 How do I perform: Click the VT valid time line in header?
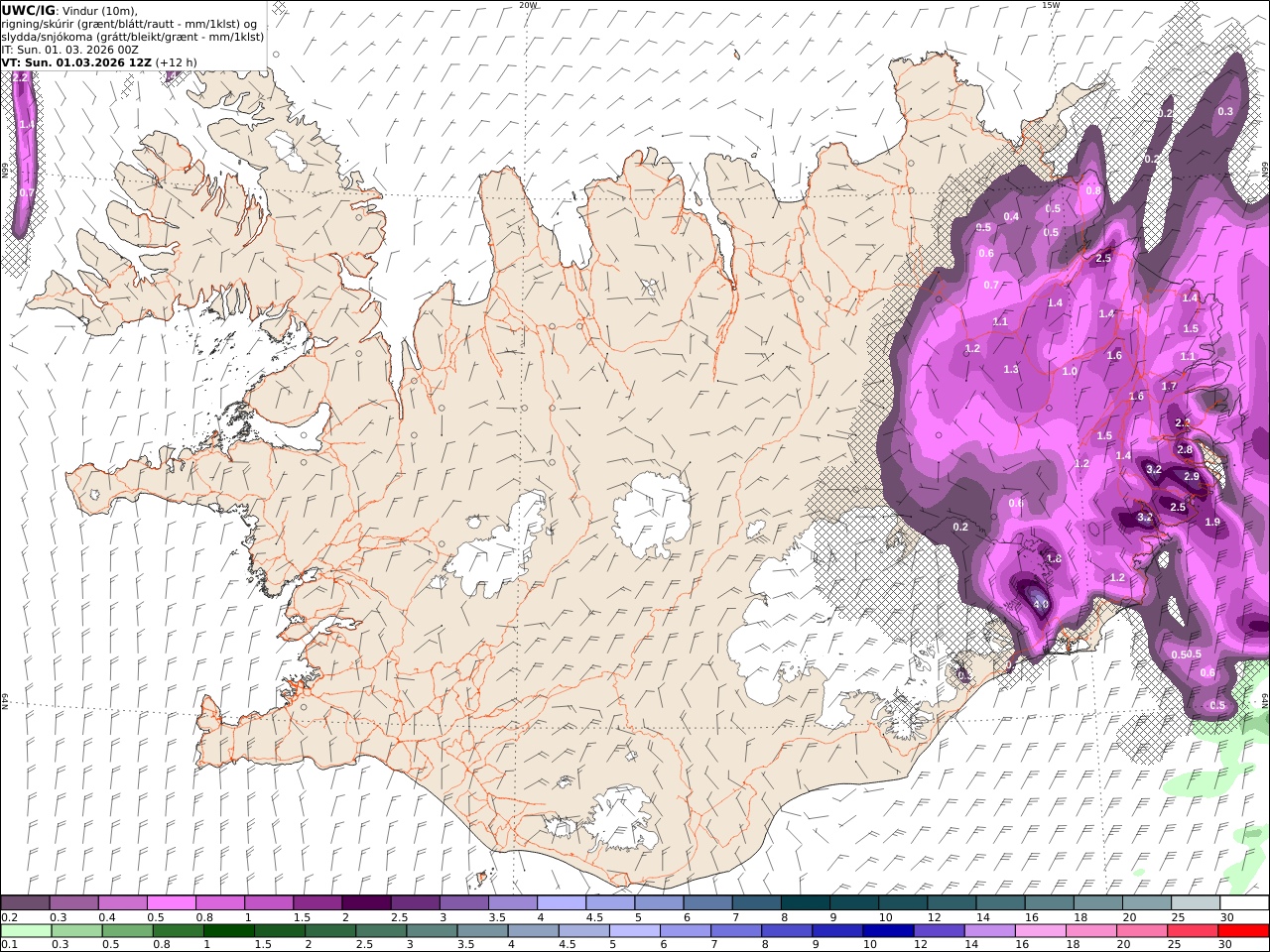click(99, 61)
